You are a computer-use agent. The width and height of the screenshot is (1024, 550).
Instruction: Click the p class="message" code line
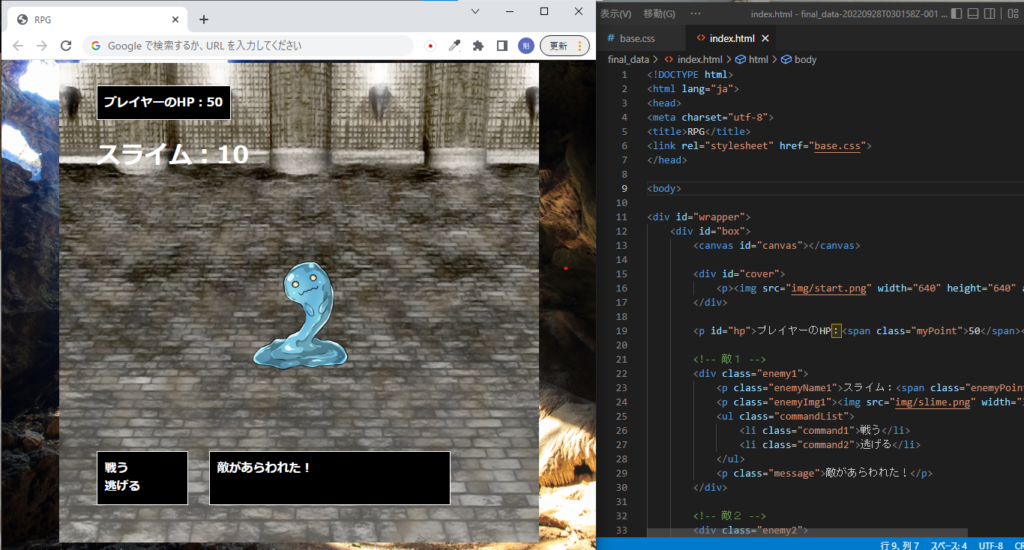tap(824, 474)
